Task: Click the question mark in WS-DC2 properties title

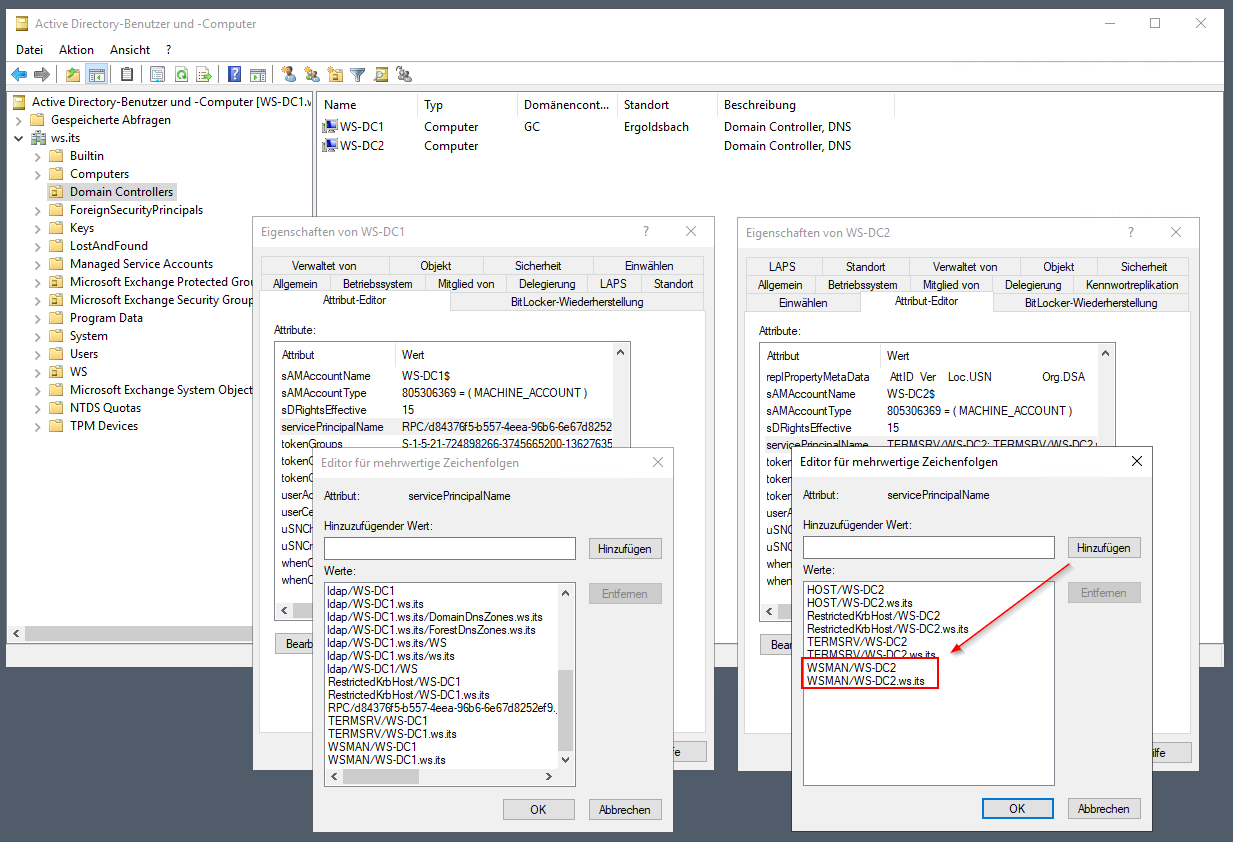Action: 1131,232
